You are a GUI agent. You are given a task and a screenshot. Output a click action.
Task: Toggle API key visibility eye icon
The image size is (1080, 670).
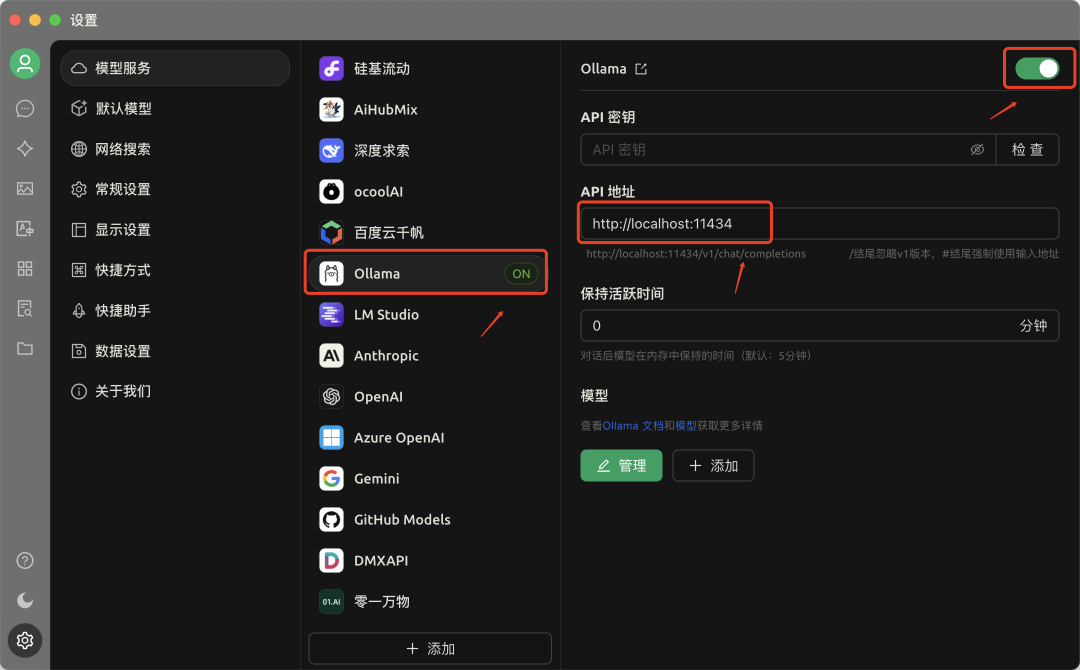click(x=977, y=149)
